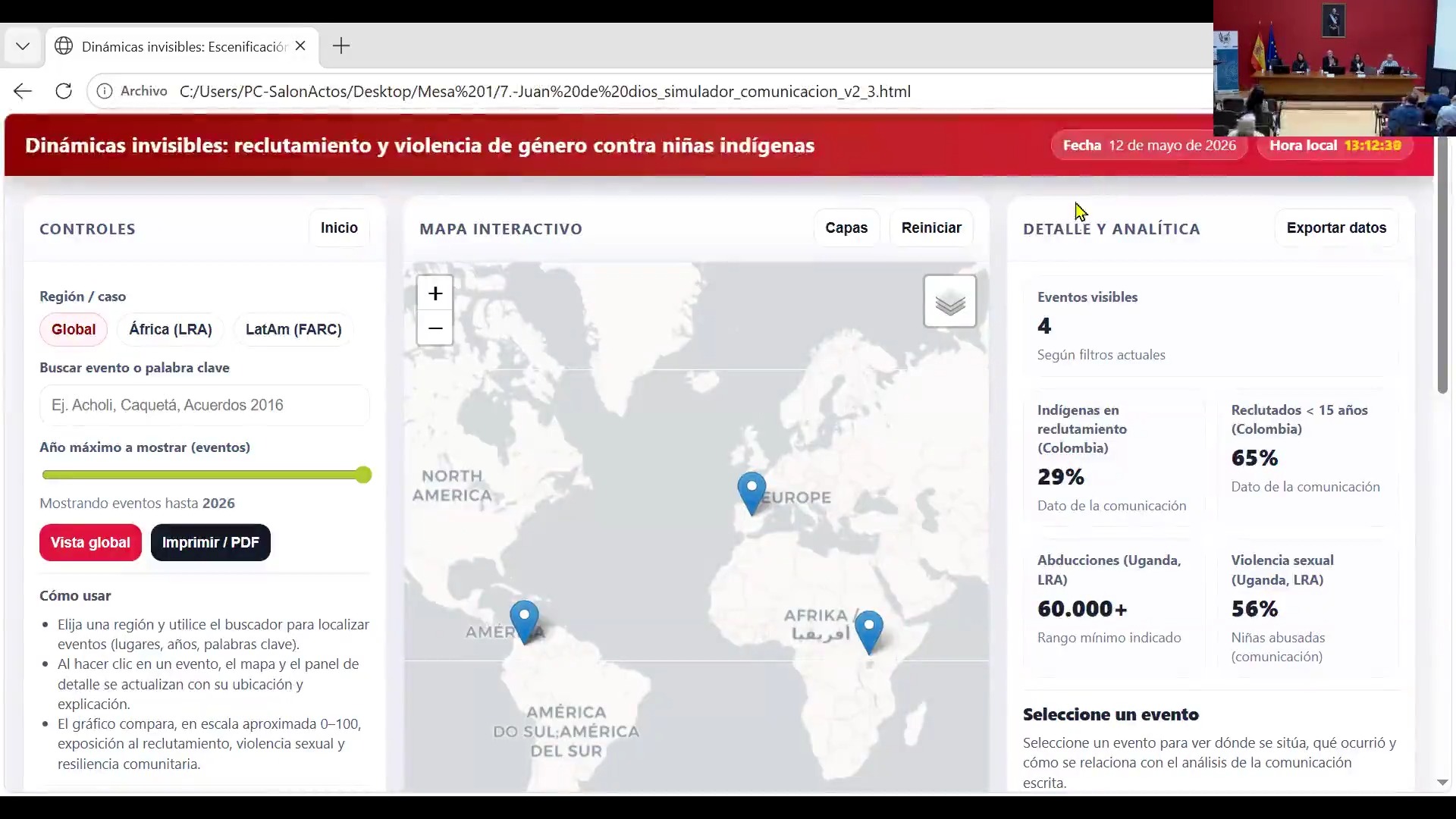
Task: Reload the page with the refresh icon
Action: coord(64,91)
